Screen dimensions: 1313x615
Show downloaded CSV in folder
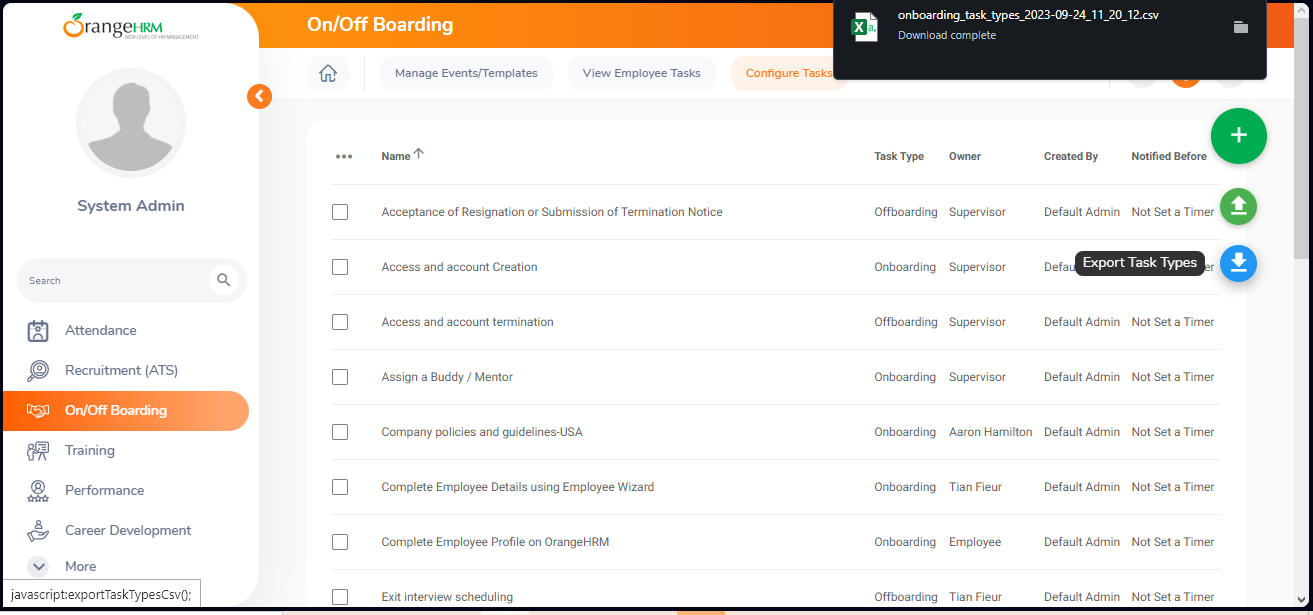pyautogui.click(x=1241, y=27)
